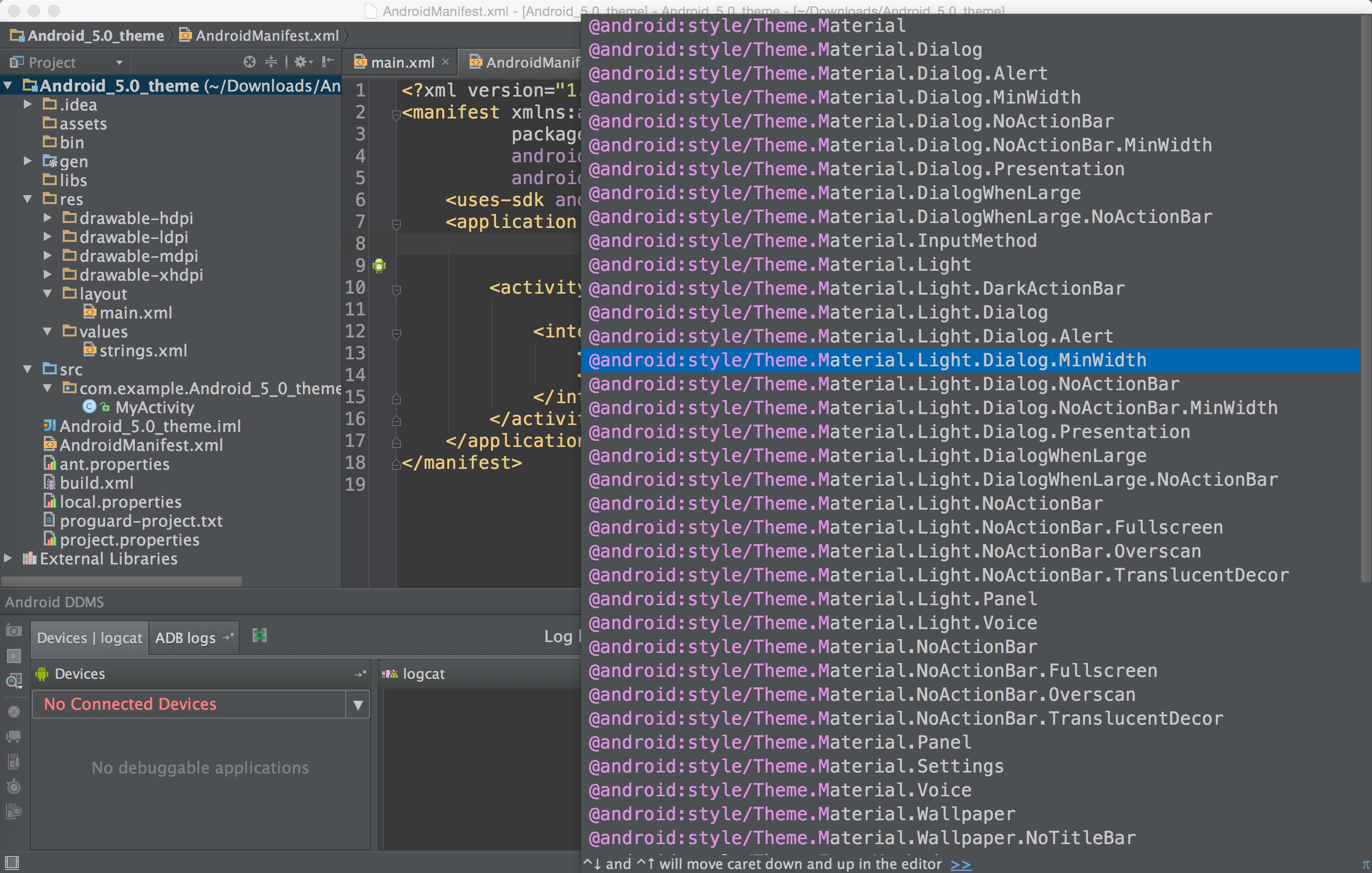Click the allocation tracking icon in DDMS

[13, 811]
